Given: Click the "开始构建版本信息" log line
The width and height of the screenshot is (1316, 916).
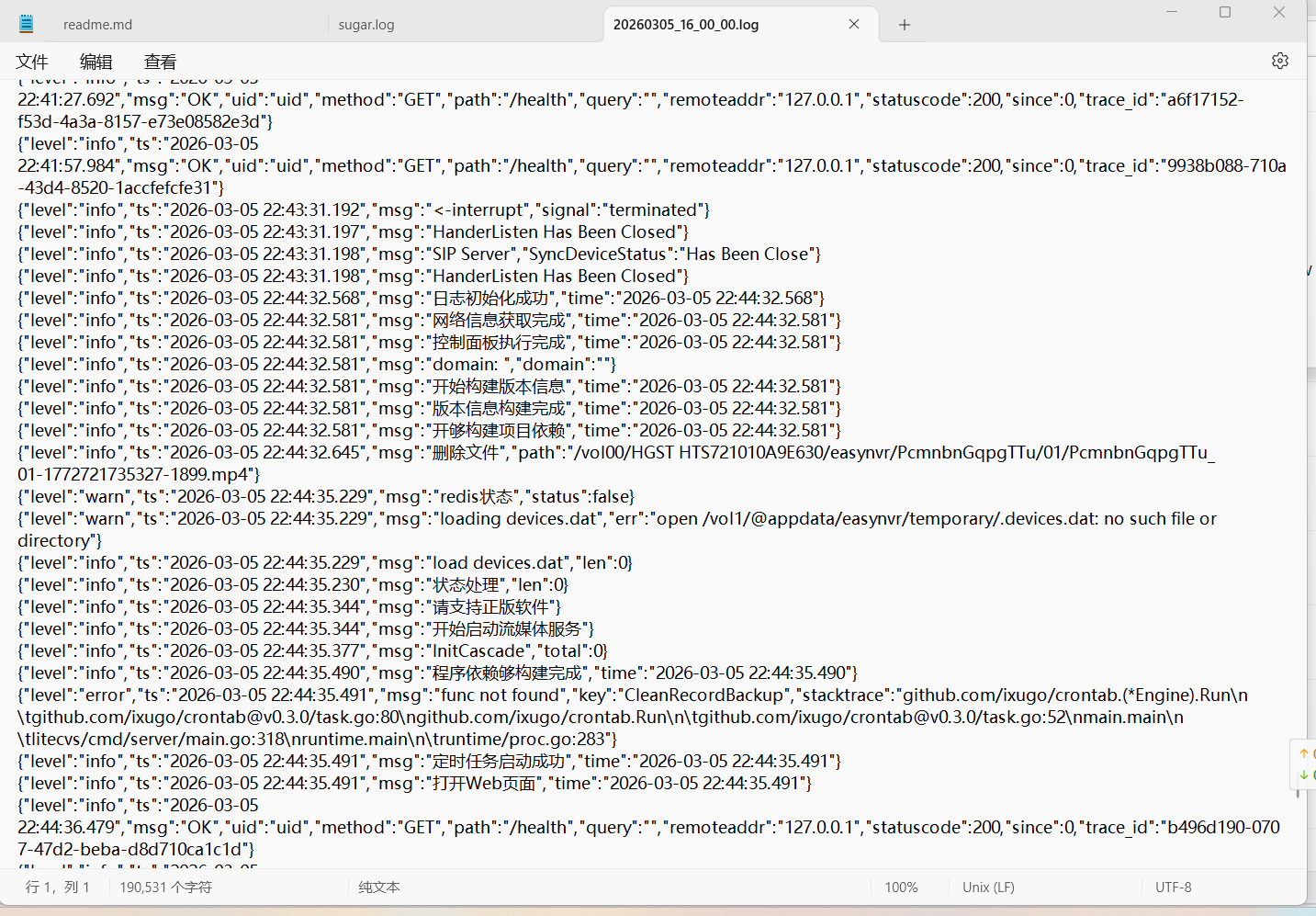Looking at the screenshot, I should point(430,387).
